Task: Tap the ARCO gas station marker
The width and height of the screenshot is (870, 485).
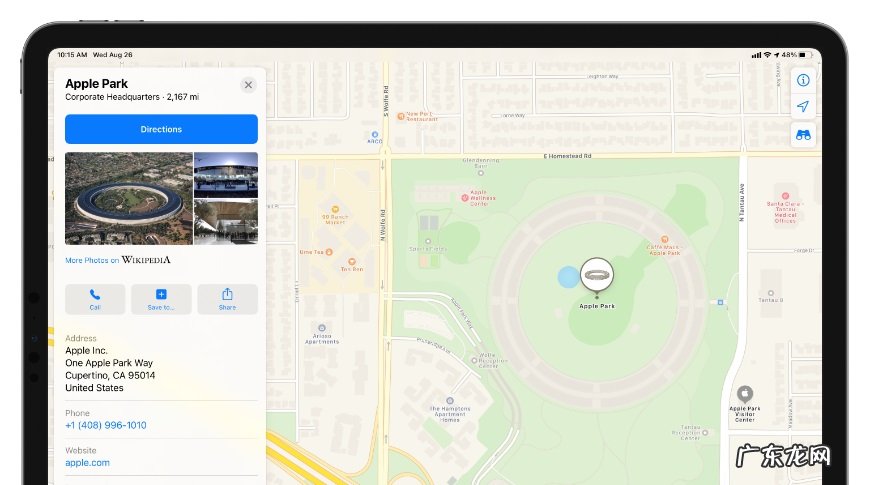Action: [x=375, y=135]
